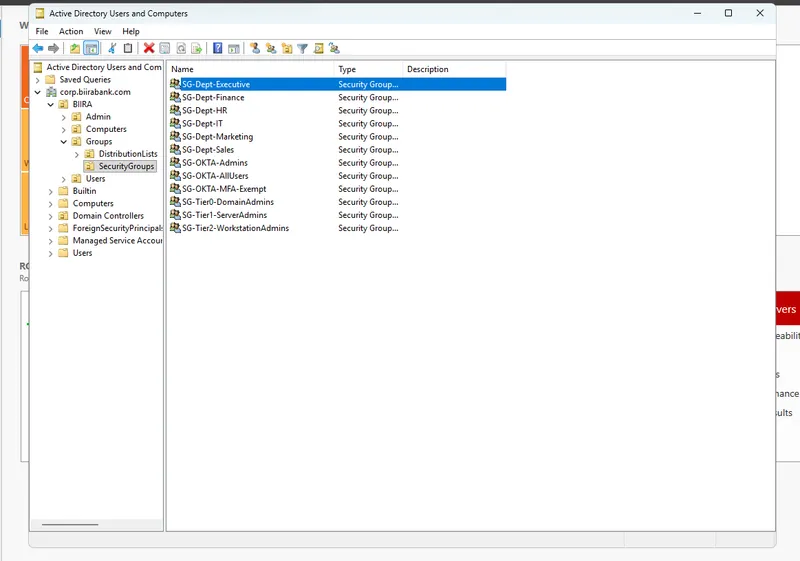Collapse the BIIRA organizational unit

[51, 105]
